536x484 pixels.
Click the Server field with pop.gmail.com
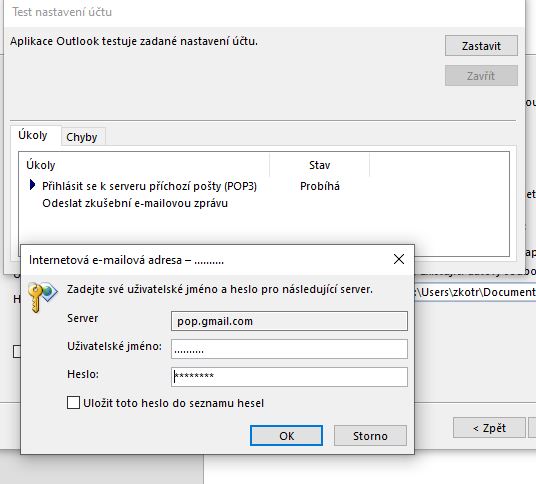pos(289,321)
